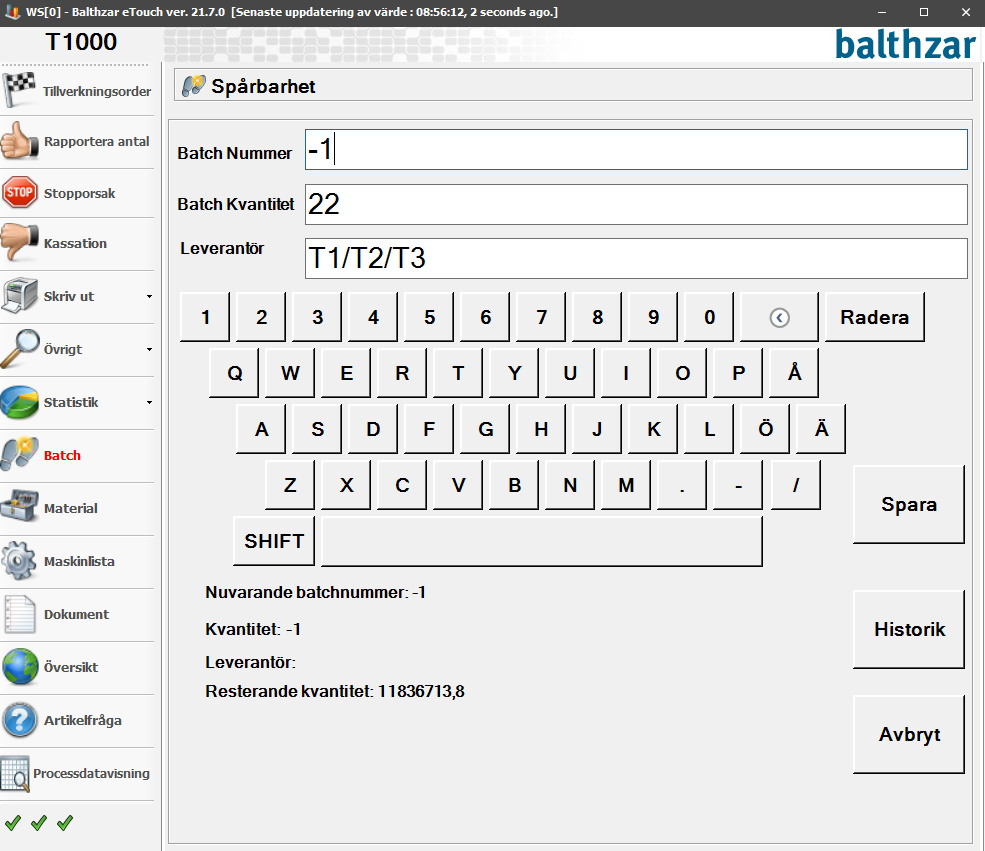Save the batch with Spara
Viewport: 985px width, 851px height.
(908, 504)
